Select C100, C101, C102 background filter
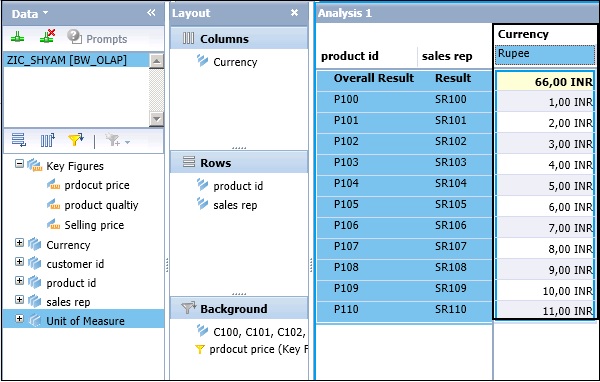This screenshot has width=600, height=382. (x=259, y=332)
